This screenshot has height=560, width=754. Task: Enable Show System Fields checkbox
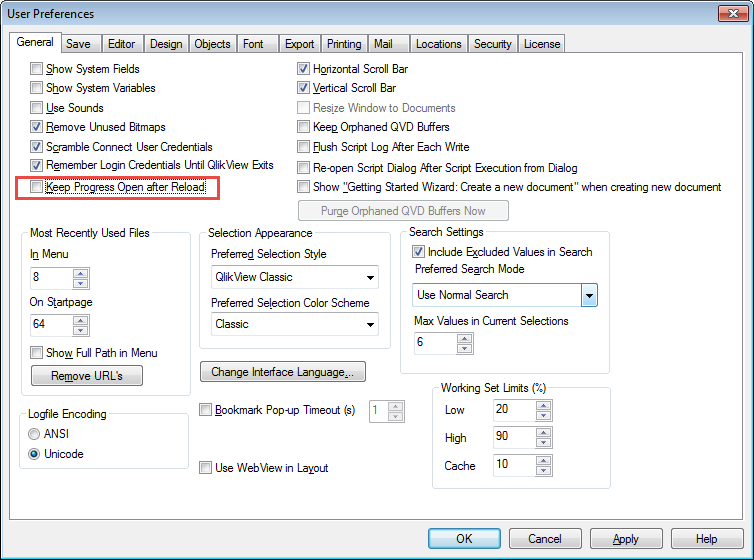point(36,69)
